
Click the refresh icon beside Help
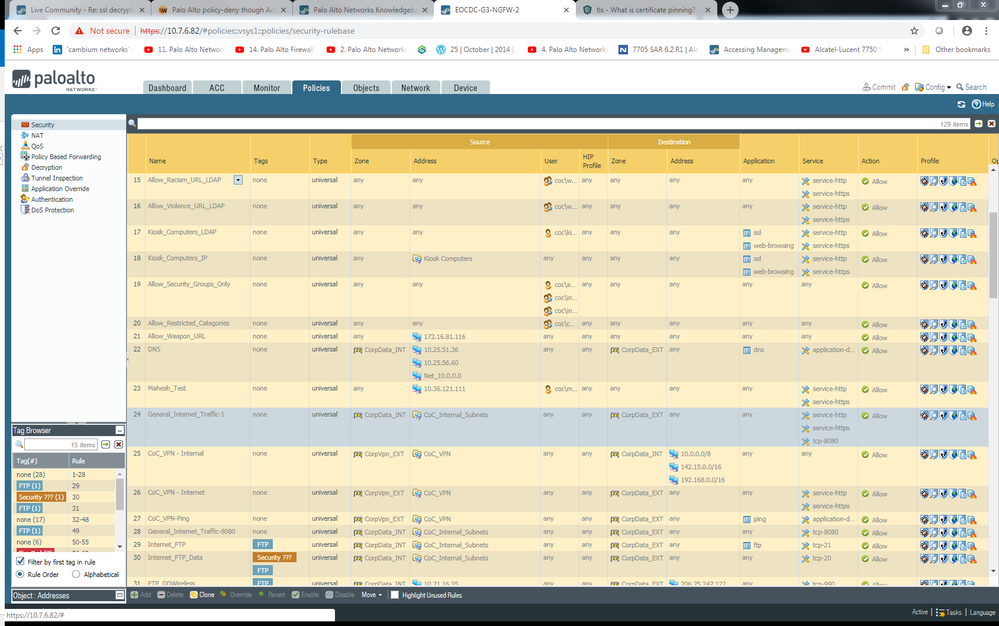click(x=961, y=104)
